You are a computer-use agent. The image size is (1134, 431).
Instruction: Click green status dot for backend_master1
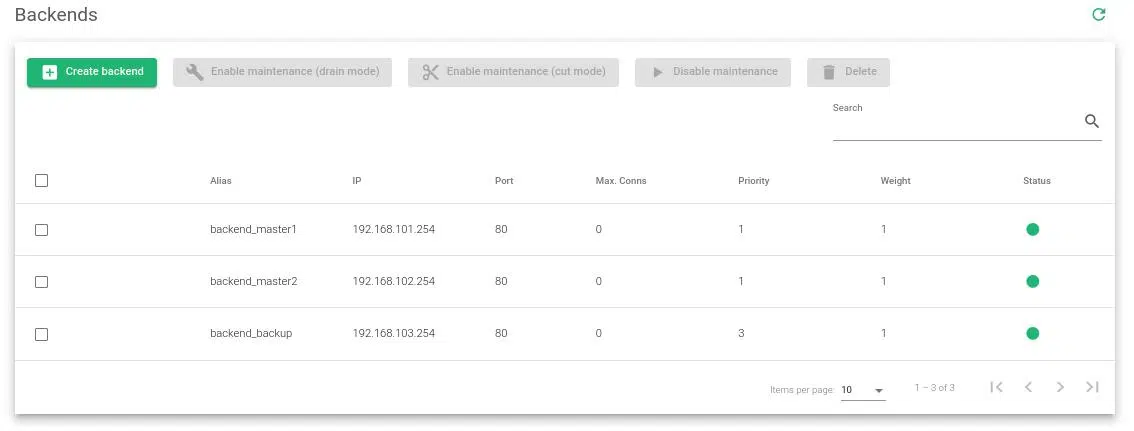coord(1032,230)
